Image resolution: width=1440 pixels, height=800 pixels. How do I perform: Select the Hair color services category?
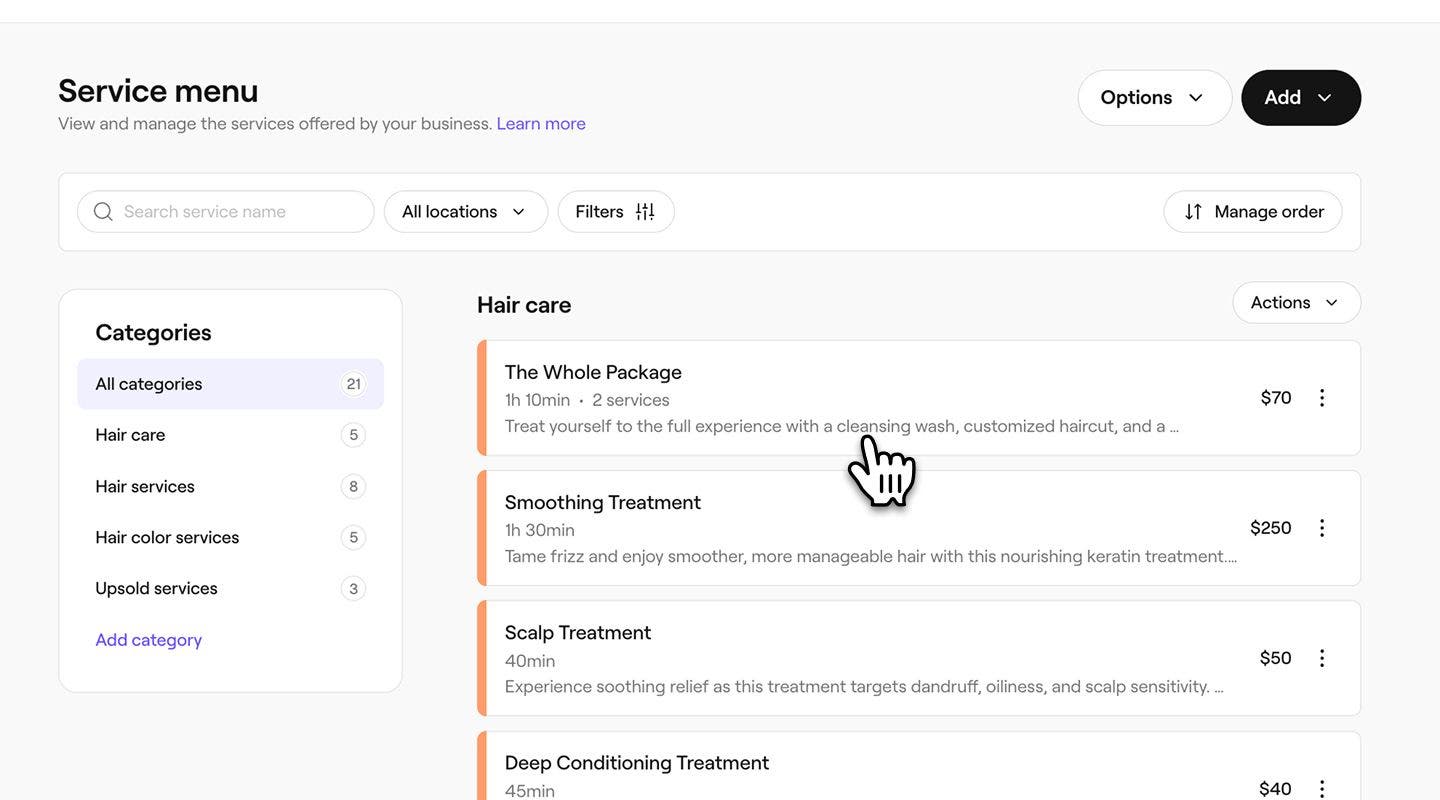[167, 538]
